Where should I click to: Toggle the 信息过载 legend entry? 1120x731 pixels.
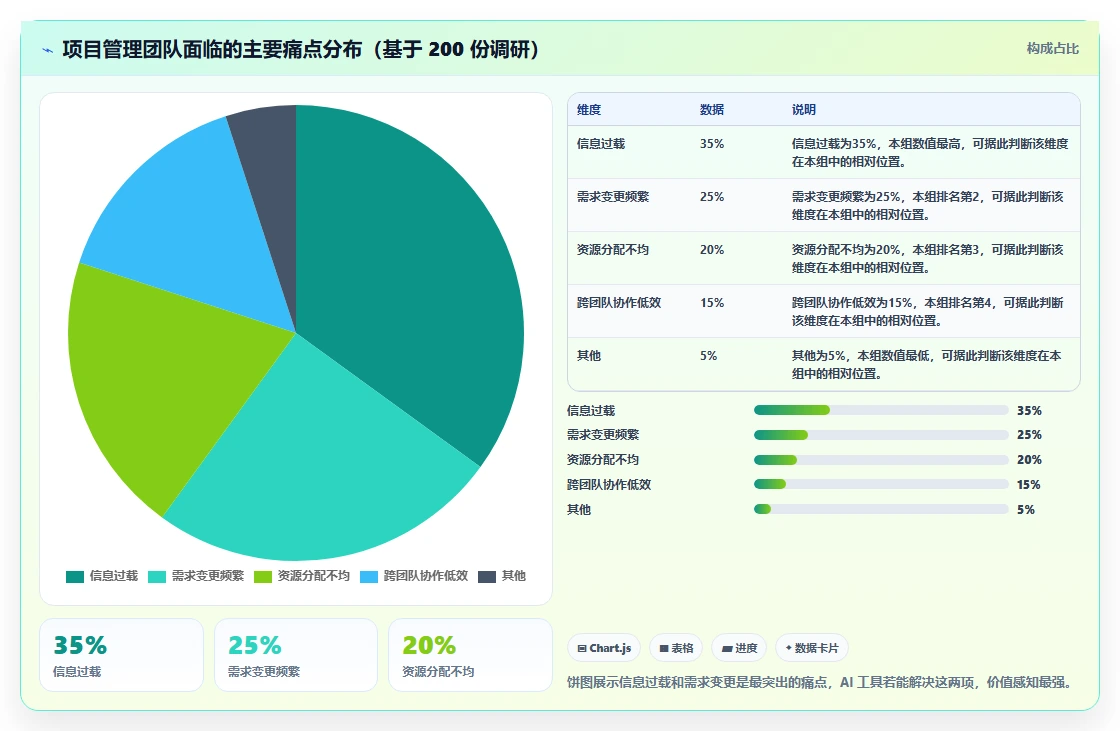(101, 576)
